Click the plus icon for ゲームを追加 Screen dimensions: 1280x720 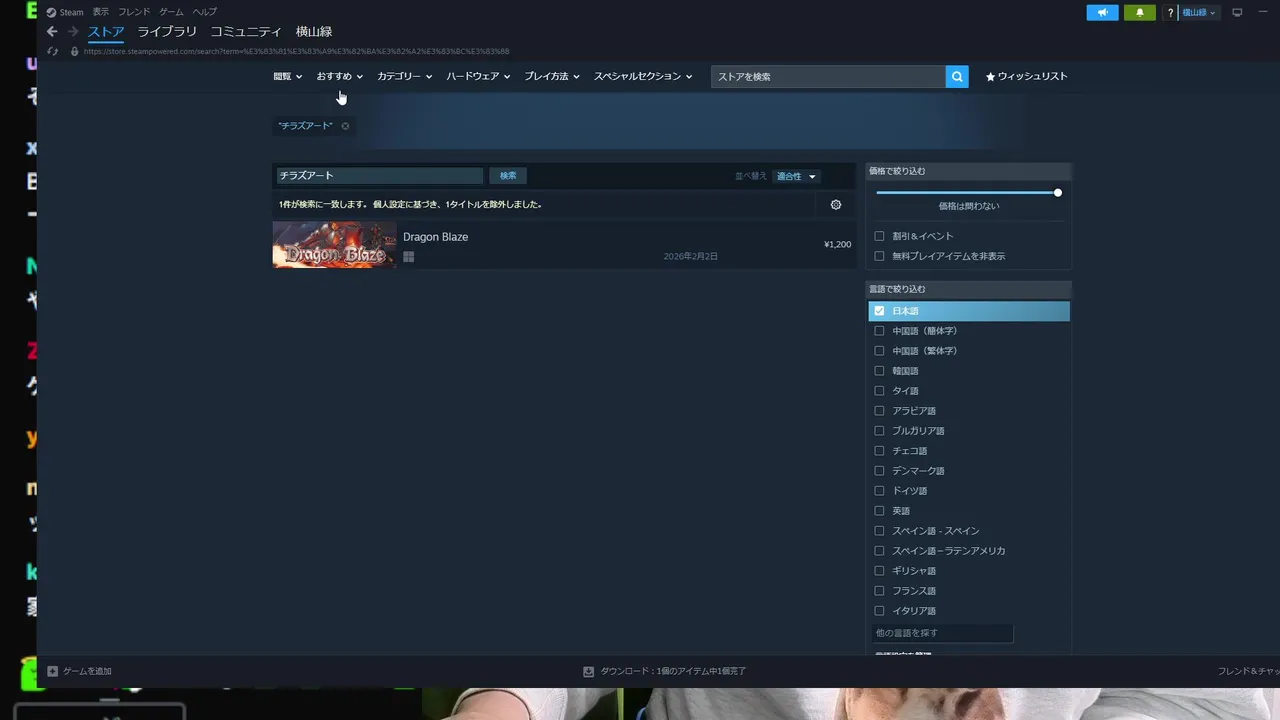tap(53, 671)
